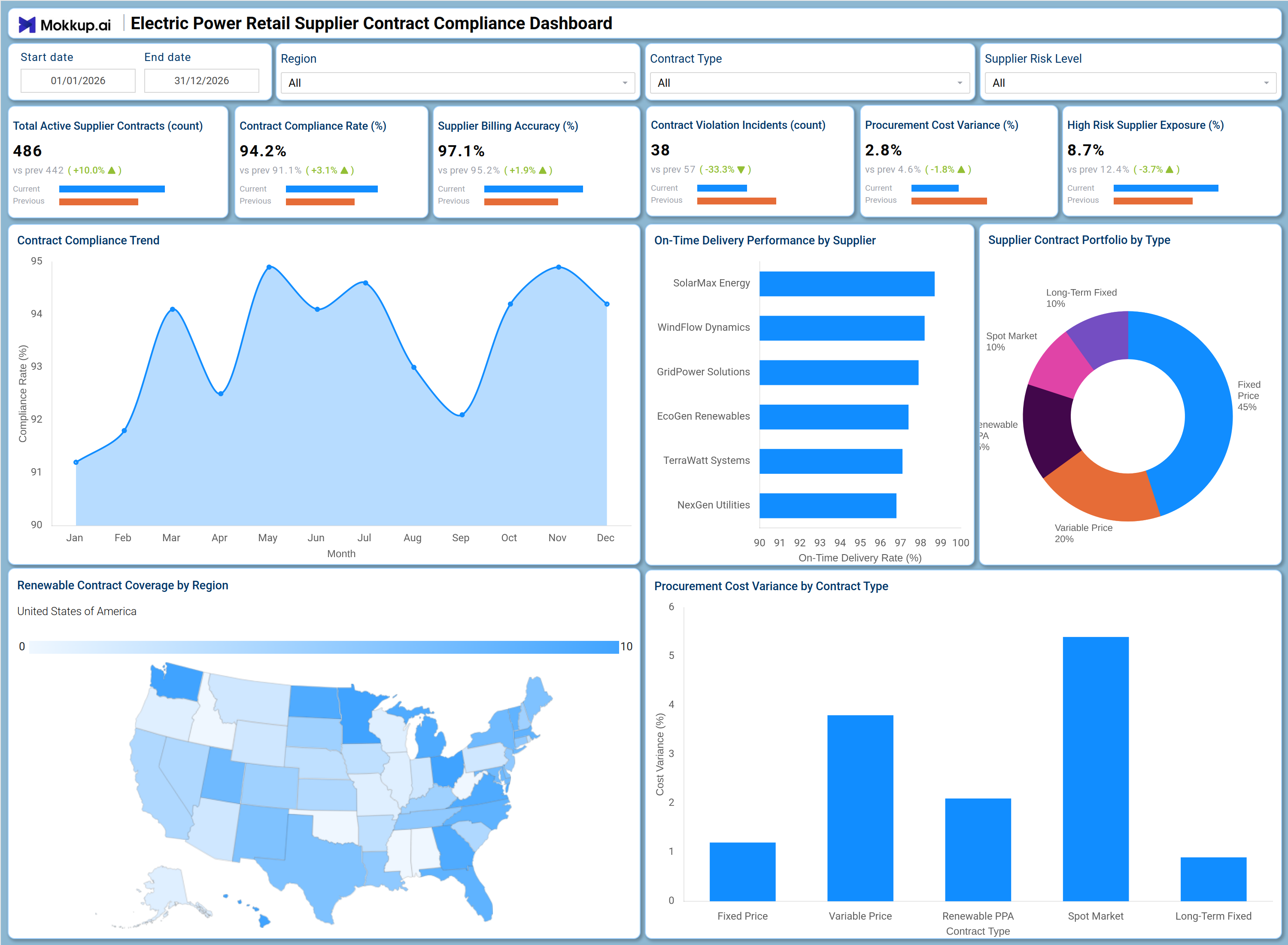Viewport: 1288px width, 945px height.
Task: Click the Renewable PPA cost variance bar
Action: (978, 850)
